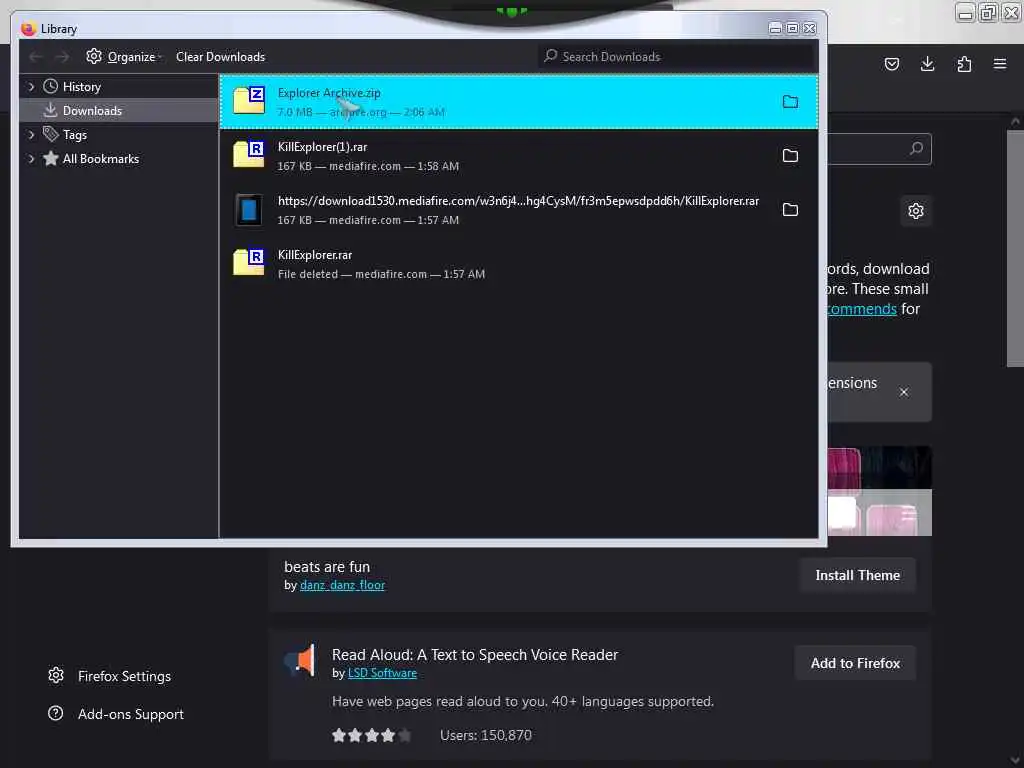Show KillExplorer(1).rar in folder
The width and height of the screenshot is (1024, 768).
(790, 155)
